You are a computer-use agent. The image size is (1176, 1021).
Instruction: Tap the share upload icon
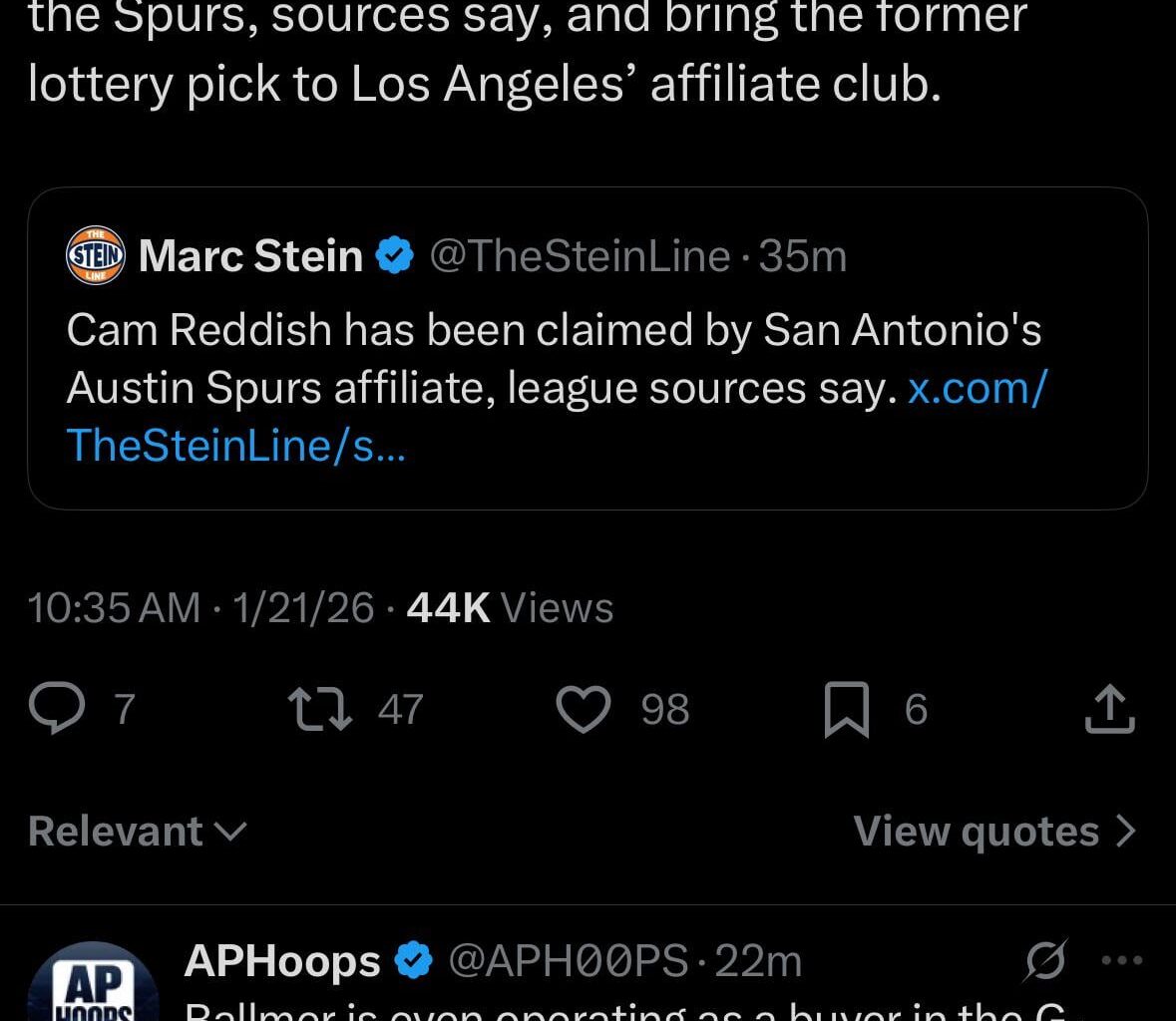pos(1109,710)
